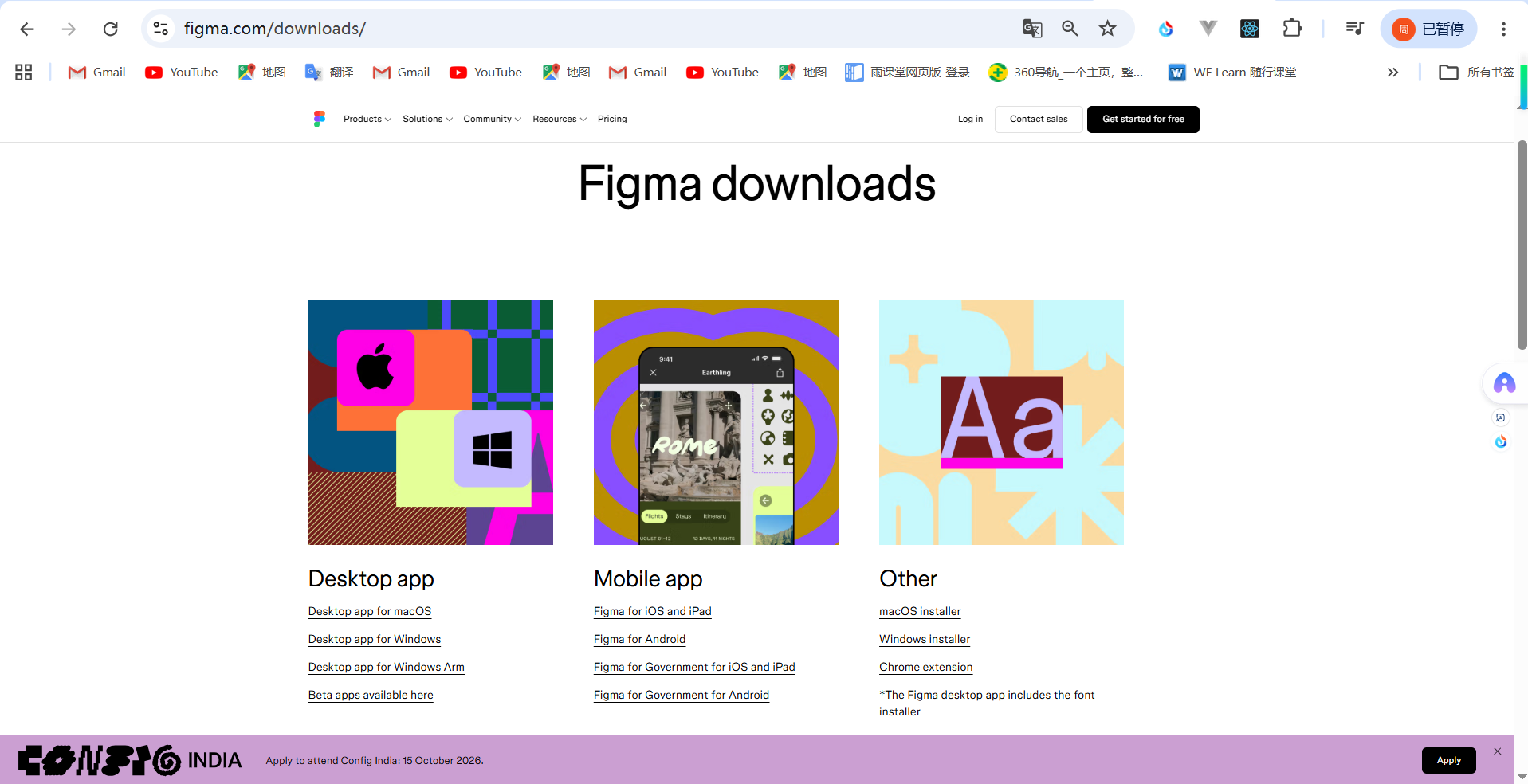Open the purple floating assistant icon
Screen dimensions: 1528x784
tap(1504, 384)
